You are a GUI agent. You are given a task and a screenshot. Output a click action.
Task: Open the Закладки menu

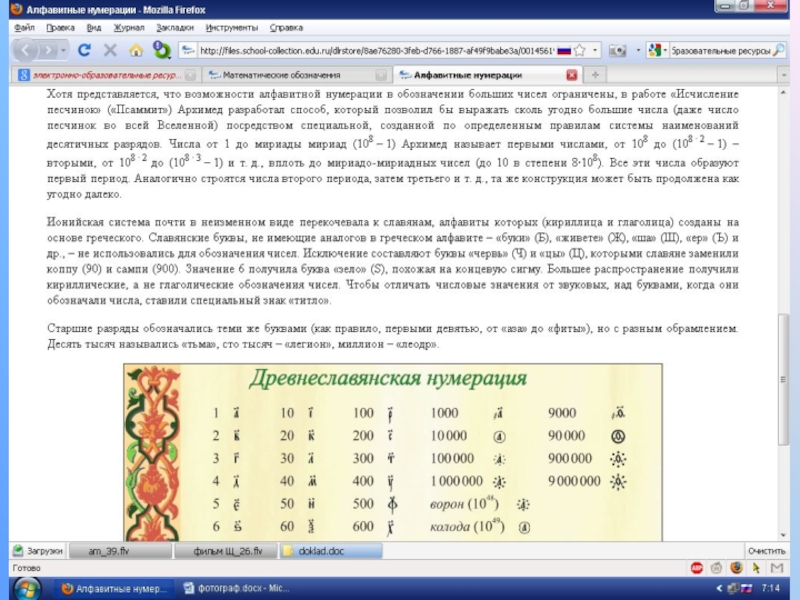(x=175, y=28)
